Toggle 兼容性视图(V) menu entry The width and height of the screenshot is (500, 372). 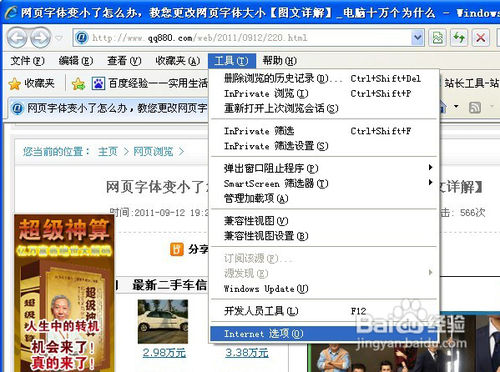point(323,221)
